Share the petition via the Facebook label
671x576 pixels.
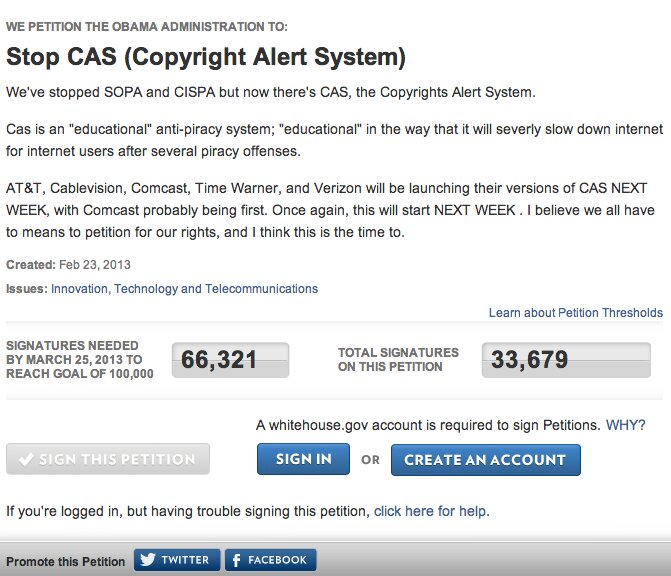pyautogui.click(x=277, y=560)
